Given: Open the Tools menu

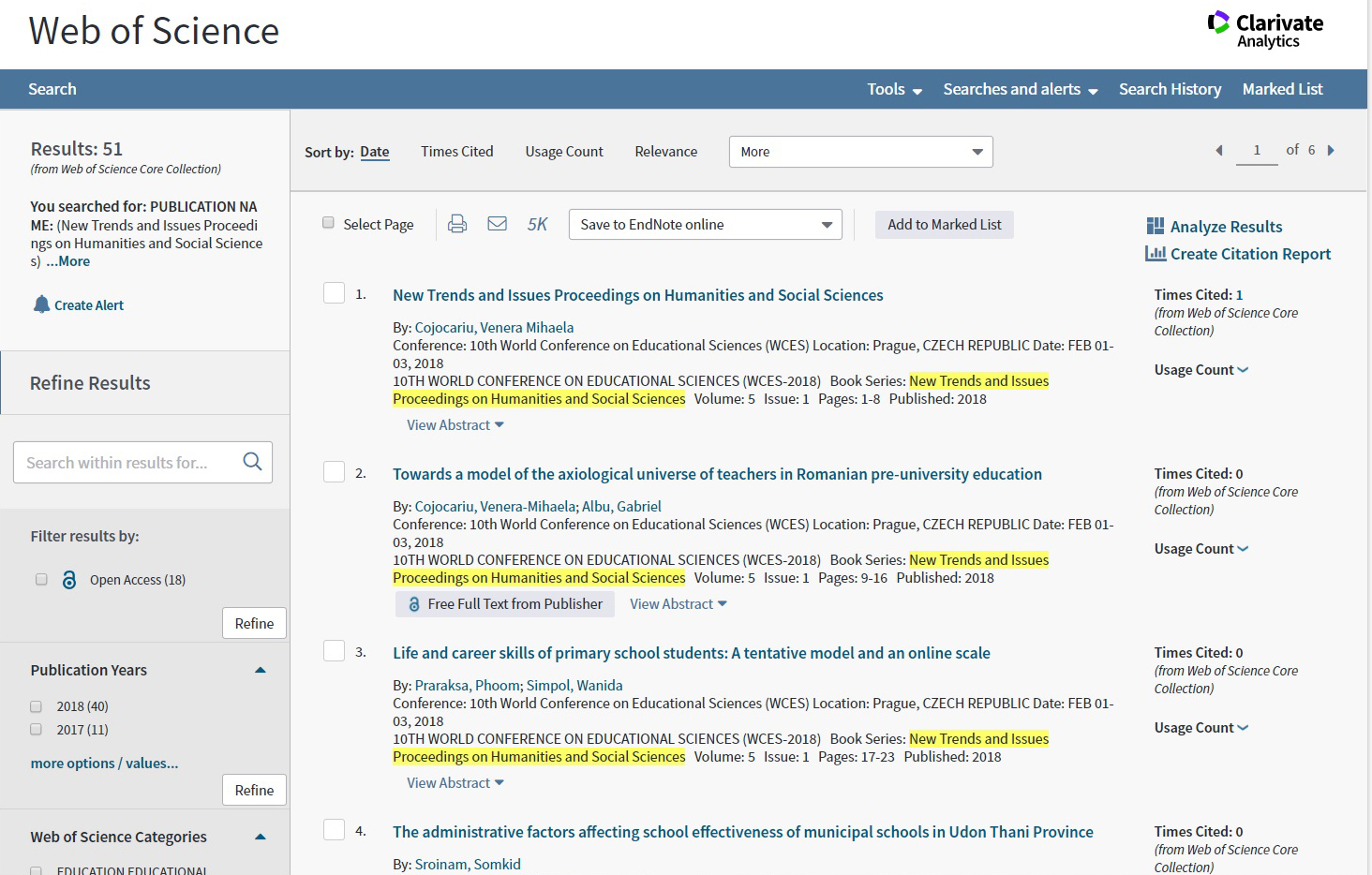Looking at the screenshot, I should pyautogui.click(x=894, y=89).
